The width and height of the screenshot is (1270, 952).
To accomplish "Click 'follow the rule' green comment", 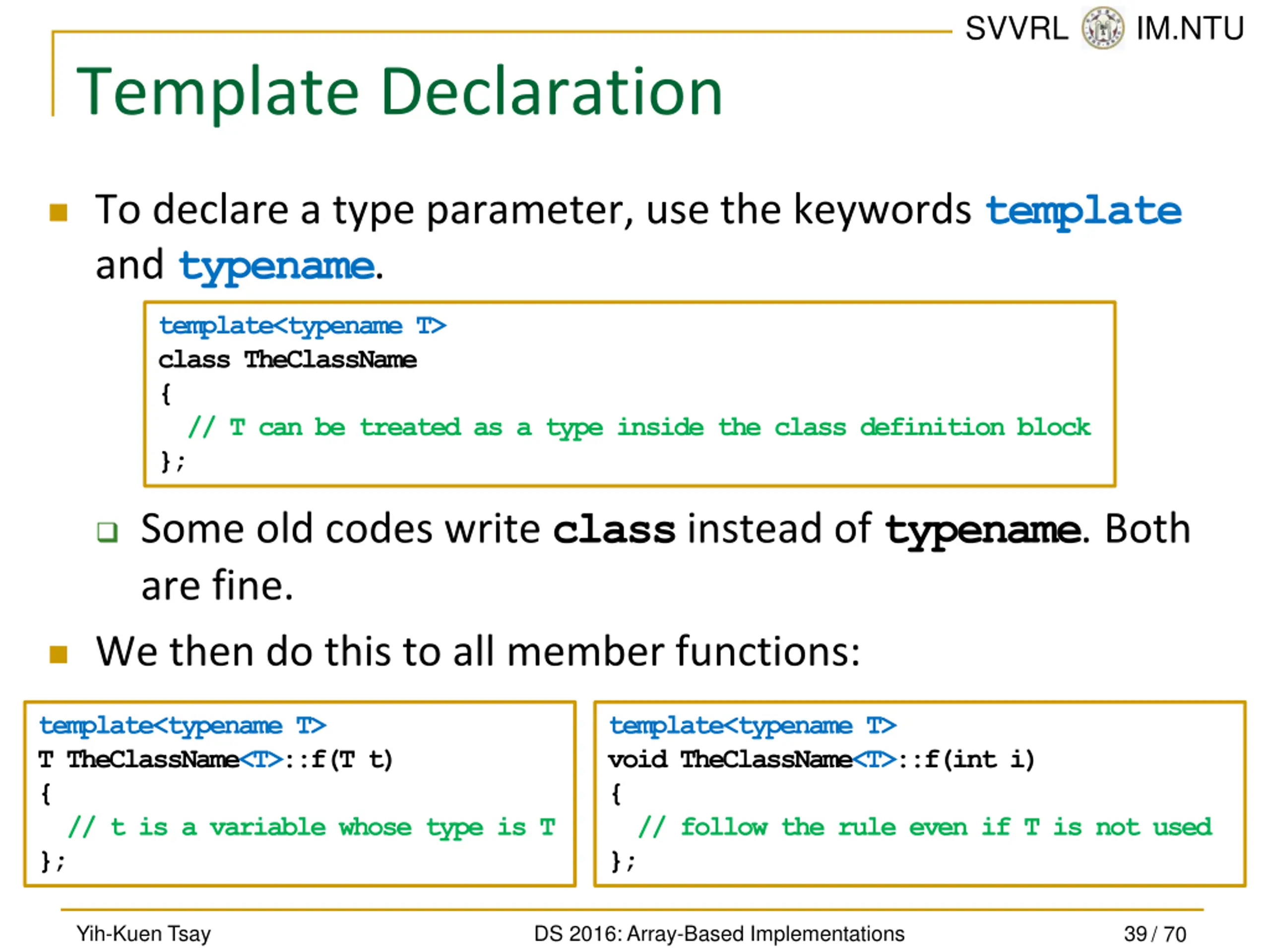I will click(926, 828).
